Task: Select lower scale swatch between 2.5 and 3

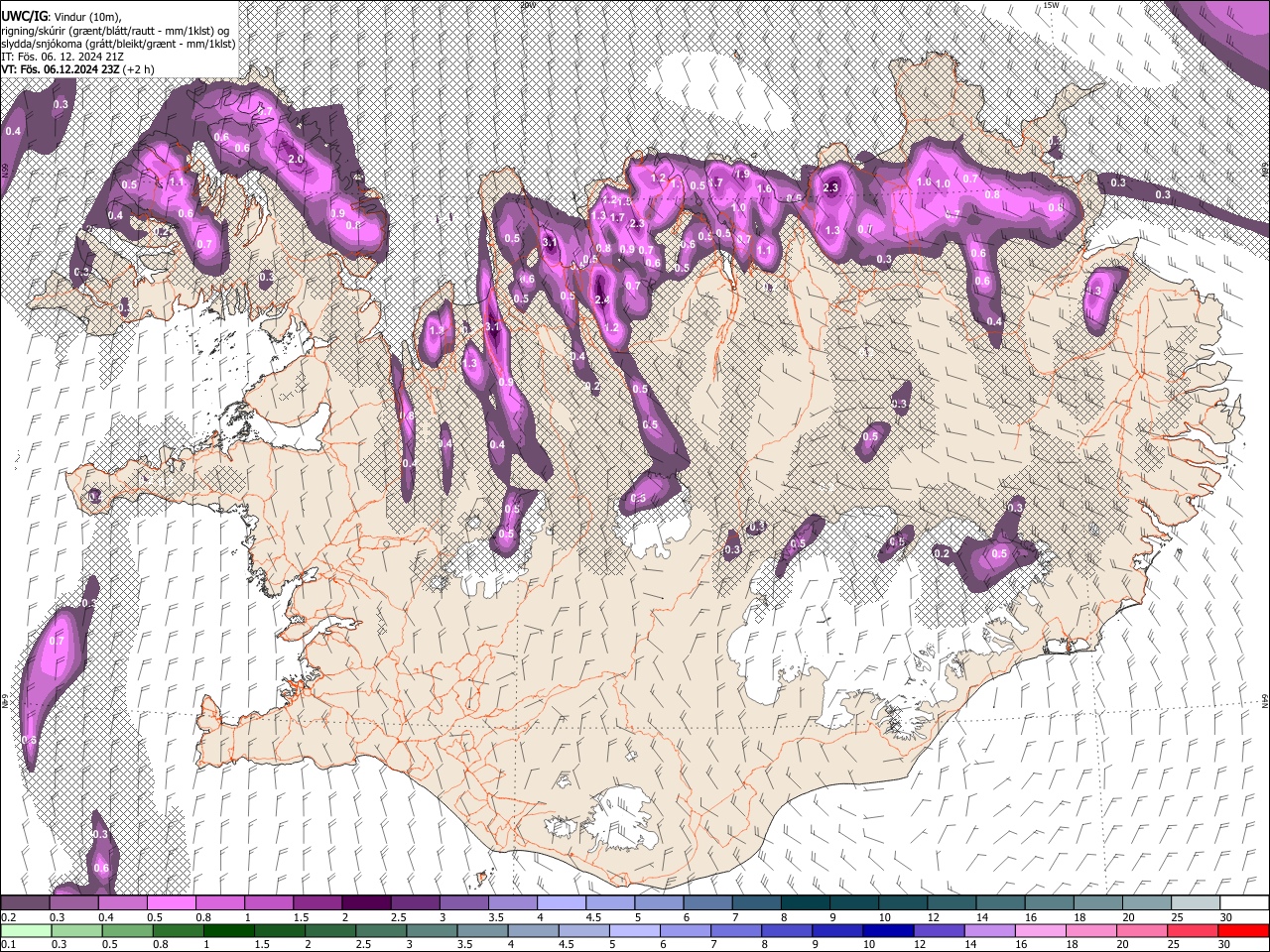Action: tap(381, 930)
